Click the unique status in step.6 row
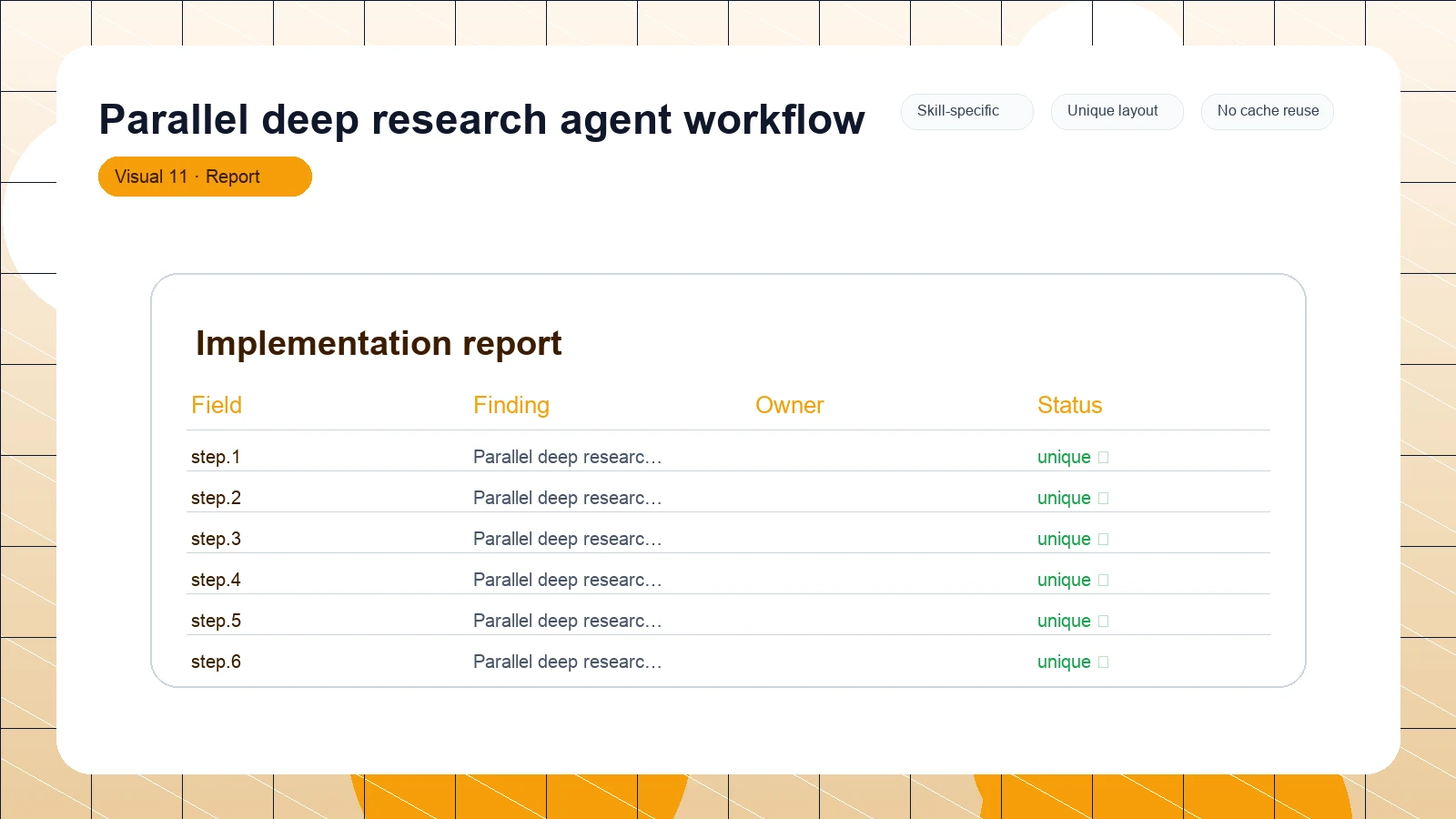The width and height of the screenshot is (1456, 819). [x=1073, y=662]
